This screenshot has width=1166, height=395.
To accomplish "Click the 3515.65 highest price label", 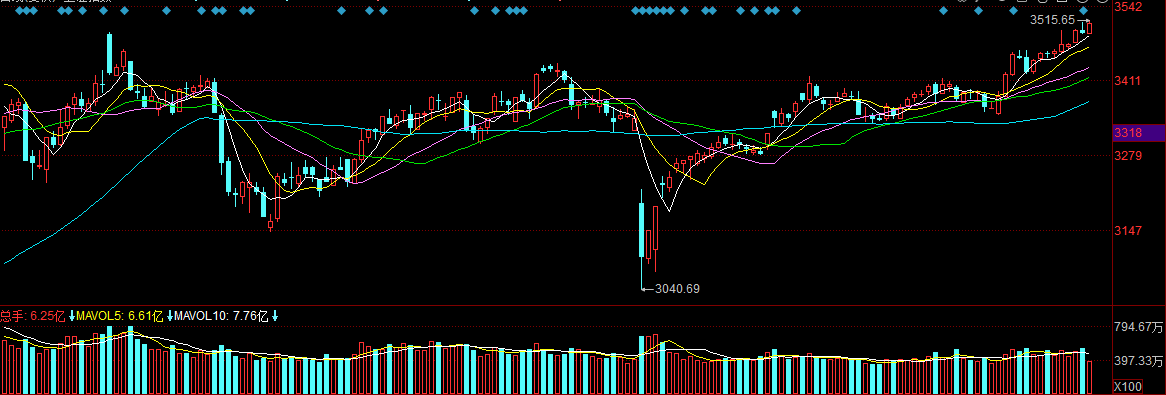I will pos(1052,20).
